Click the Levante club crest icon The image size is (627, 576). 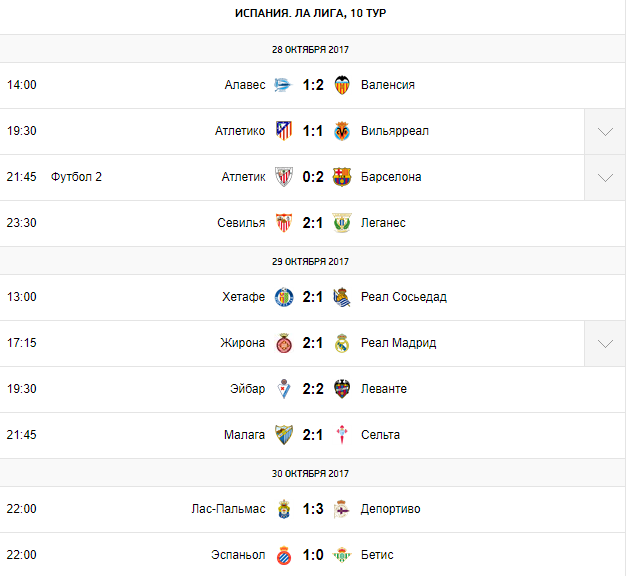(x=342, y=389)
